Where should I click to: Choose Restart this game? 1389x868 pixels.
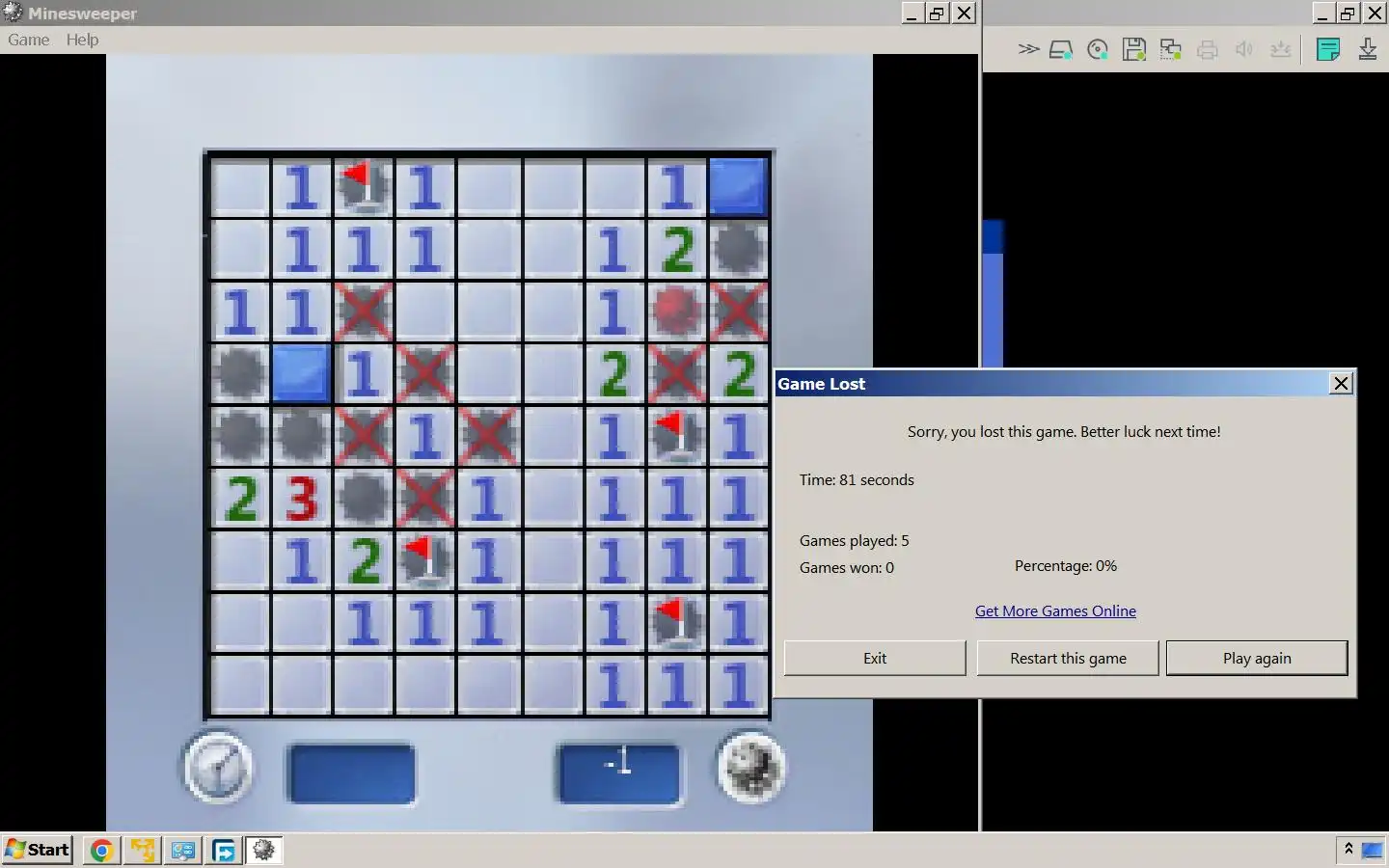pos(1068,658)
